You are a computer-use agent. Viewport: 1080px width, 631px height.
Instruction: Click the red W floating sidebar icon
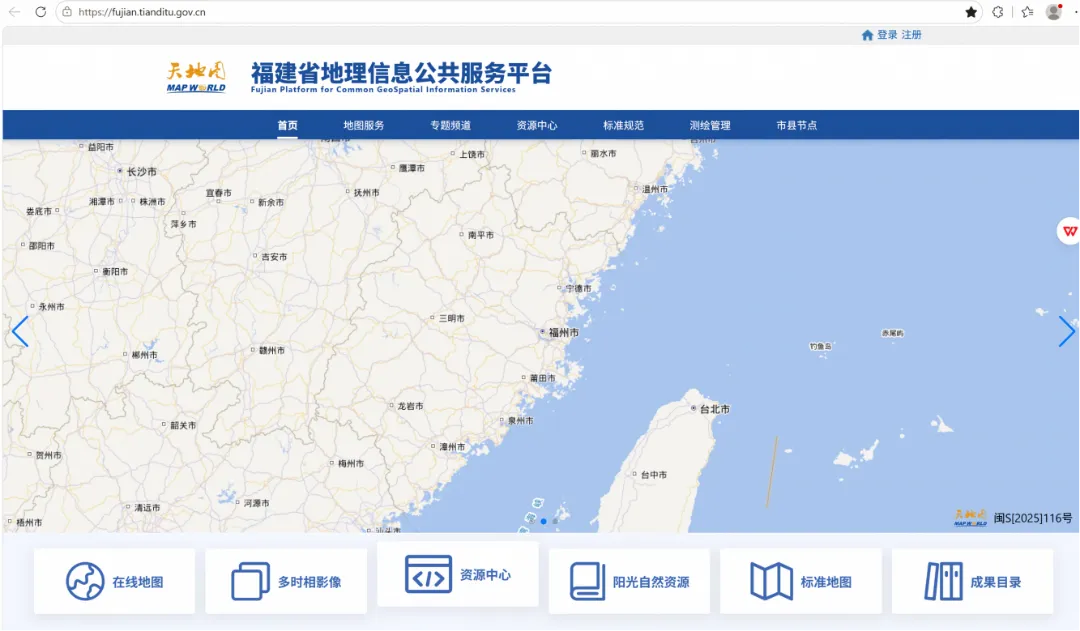coord(1069,231)
